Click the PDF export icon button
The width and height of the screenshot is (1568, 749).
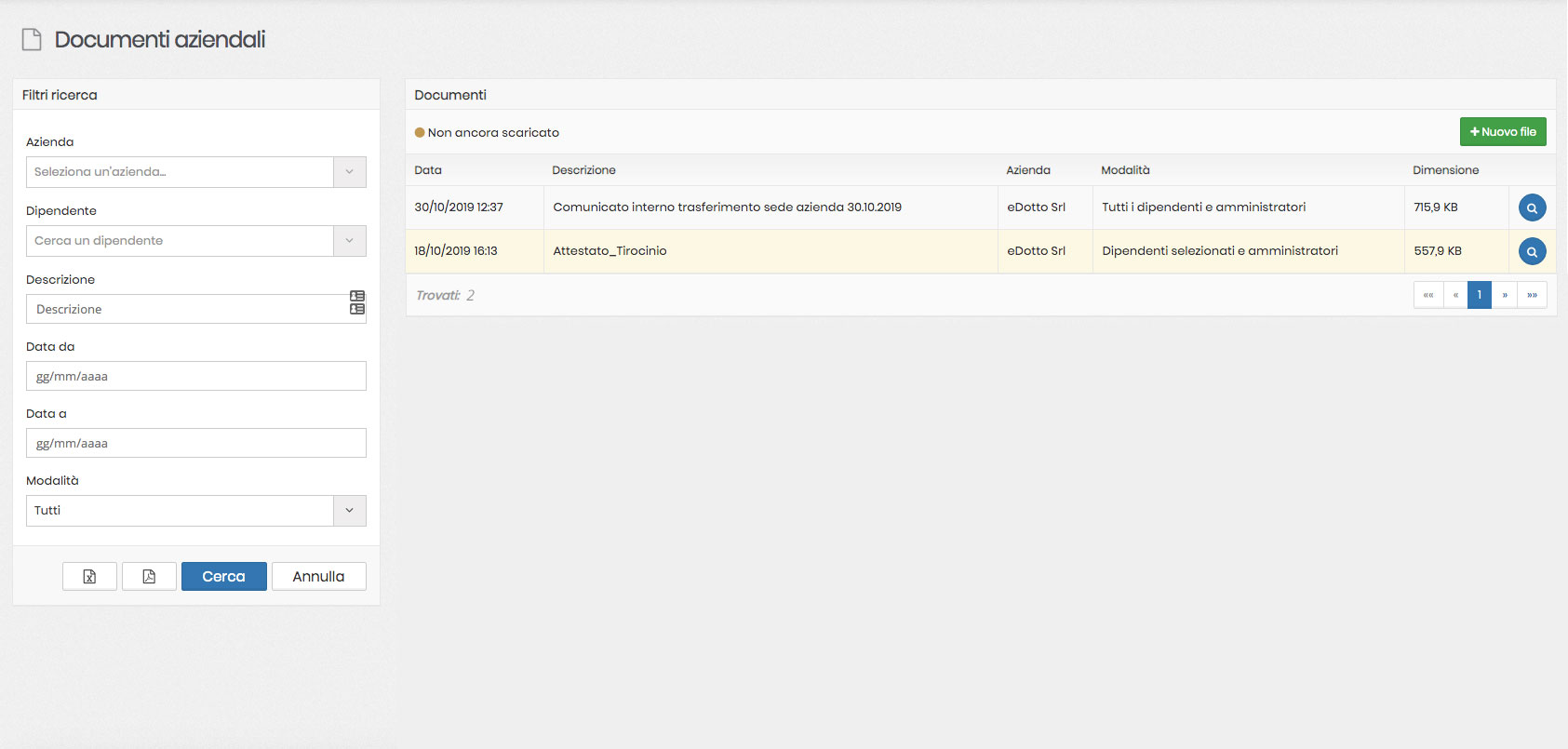[149, 577]
